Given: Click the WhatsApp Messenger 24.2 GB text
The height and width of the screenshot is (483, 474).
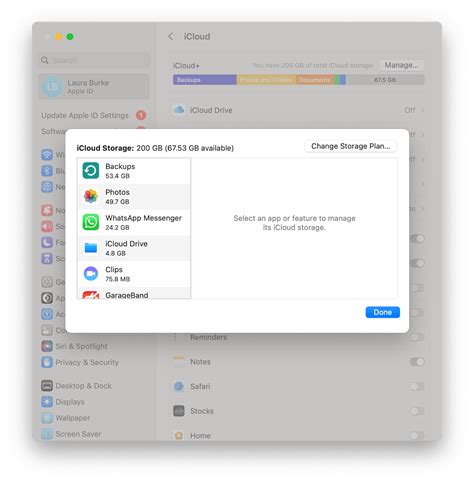Looking at the screenshot, I should (x=117, y=228).
